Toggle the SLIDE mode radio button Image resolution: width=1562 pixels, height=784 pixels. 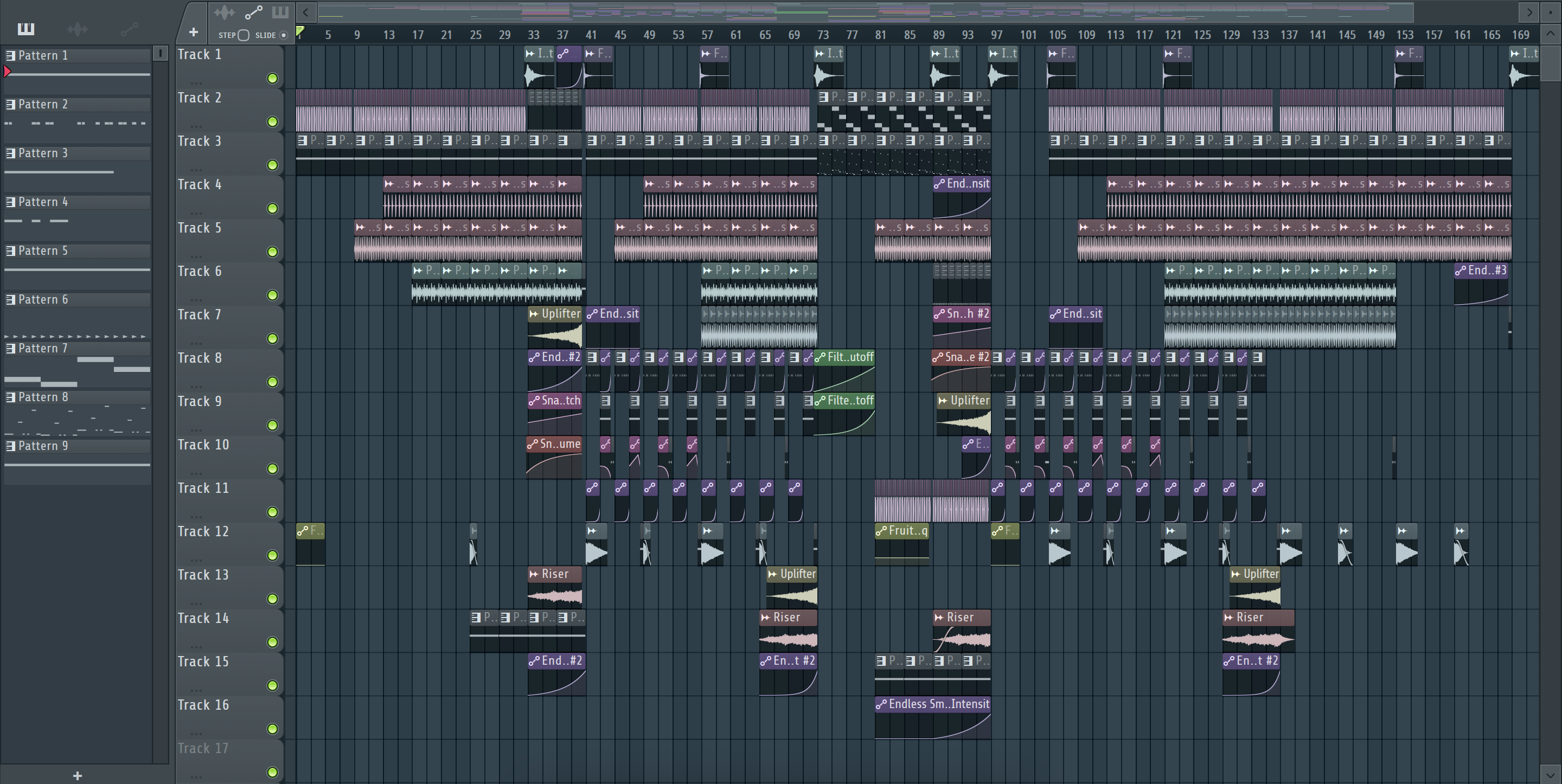tap(283, 35)
